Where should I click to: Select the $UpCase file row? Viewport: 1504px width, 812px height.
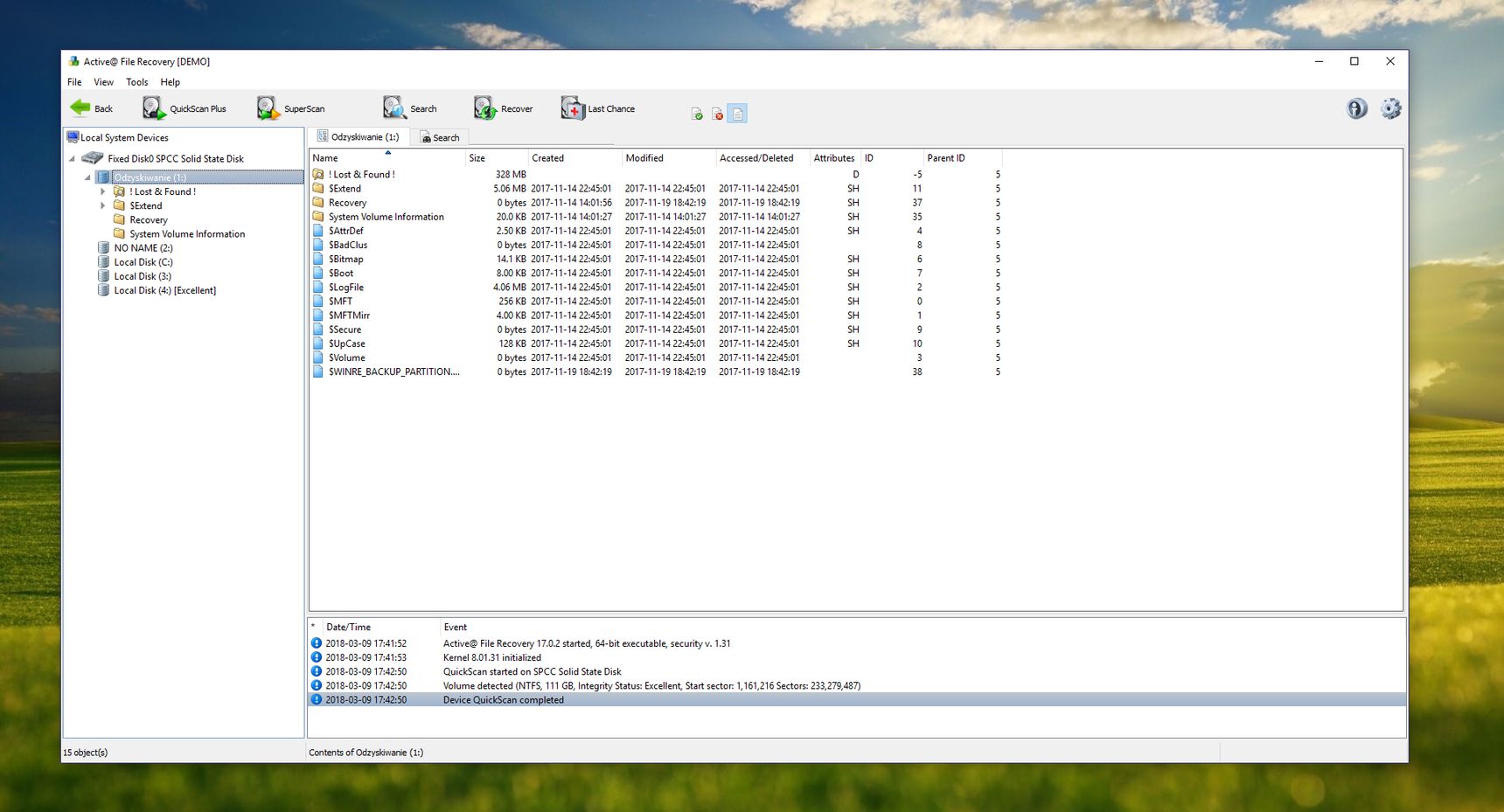(656, 344)
